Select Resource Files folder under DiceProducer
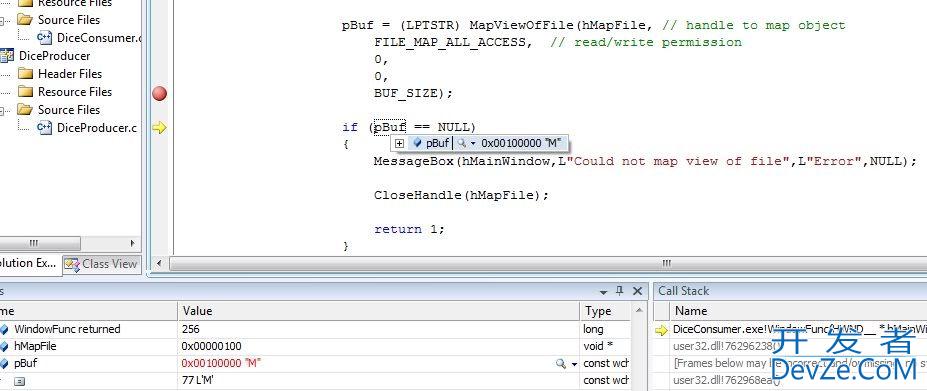This screenshot has height=391, width=927. click(74, 92)
